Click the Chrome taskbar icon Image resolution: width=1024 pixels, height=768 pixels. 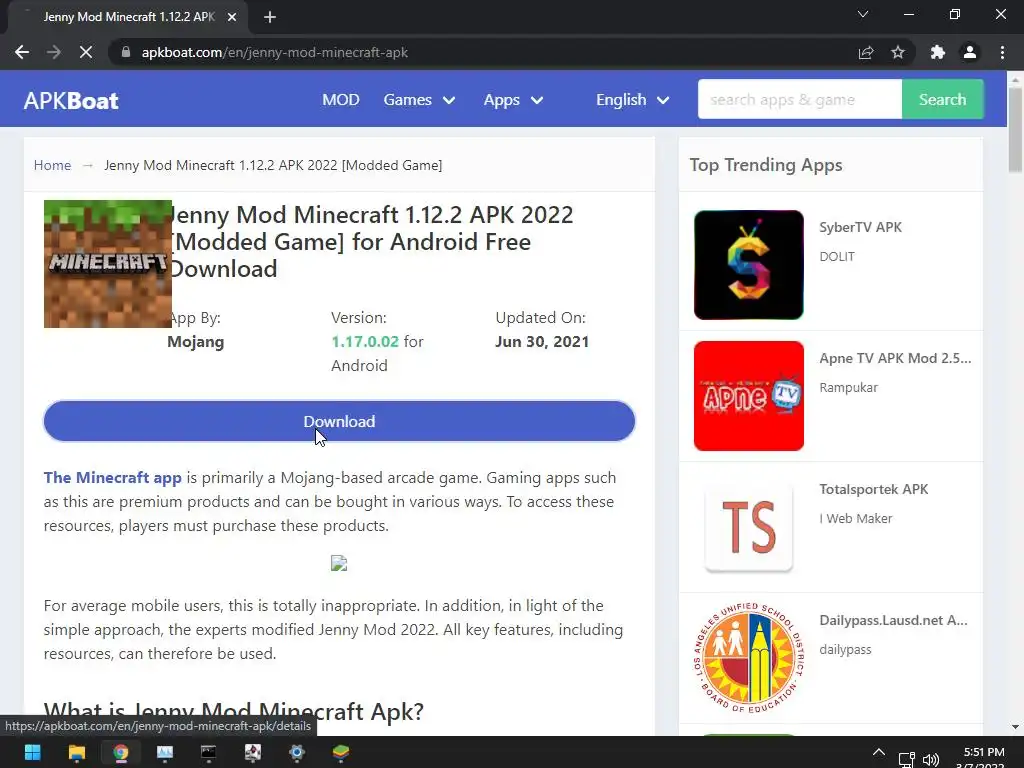121,752
